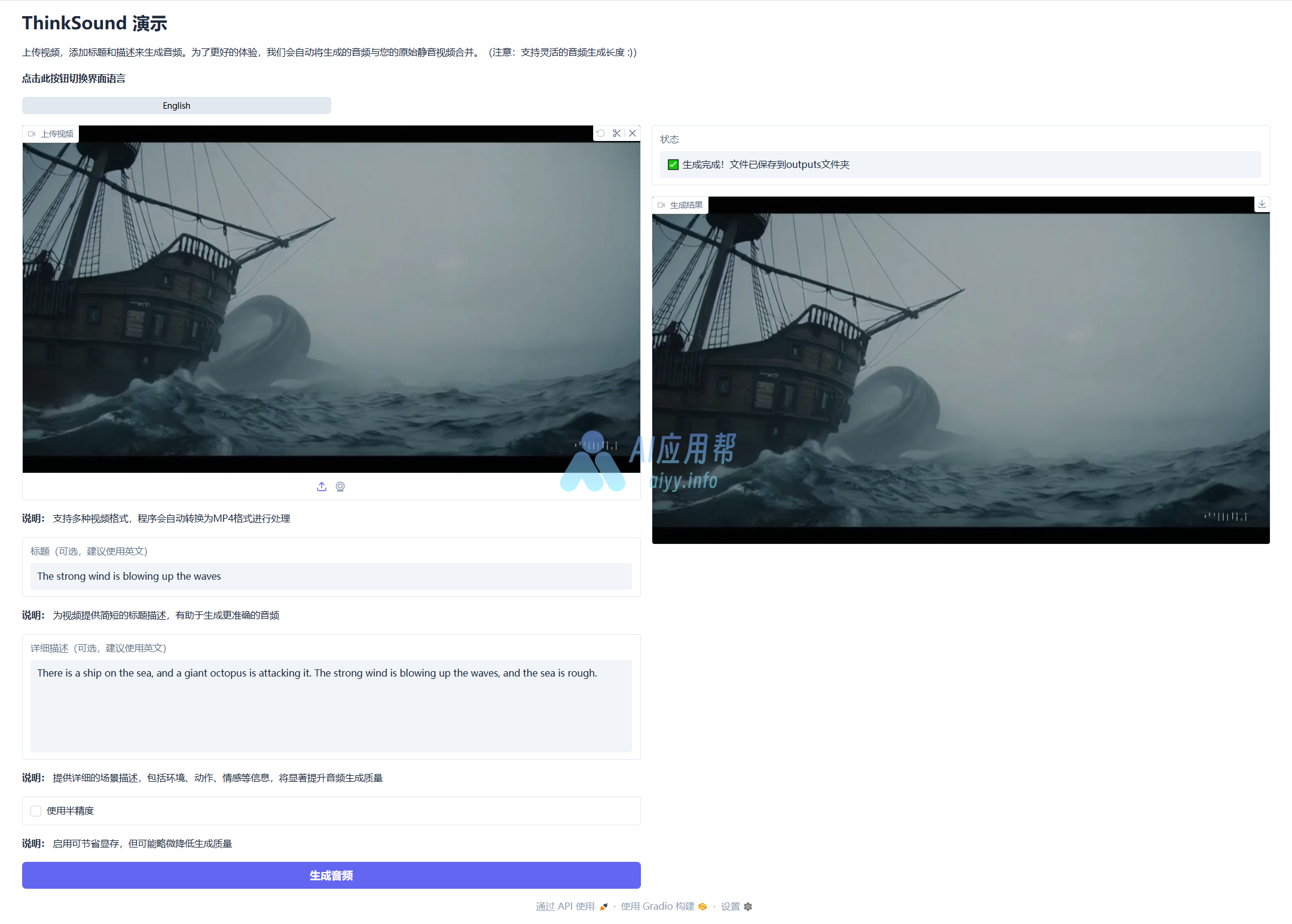Click the webcam record icon below video
1292x924 pixels.
tap(340, 487)
